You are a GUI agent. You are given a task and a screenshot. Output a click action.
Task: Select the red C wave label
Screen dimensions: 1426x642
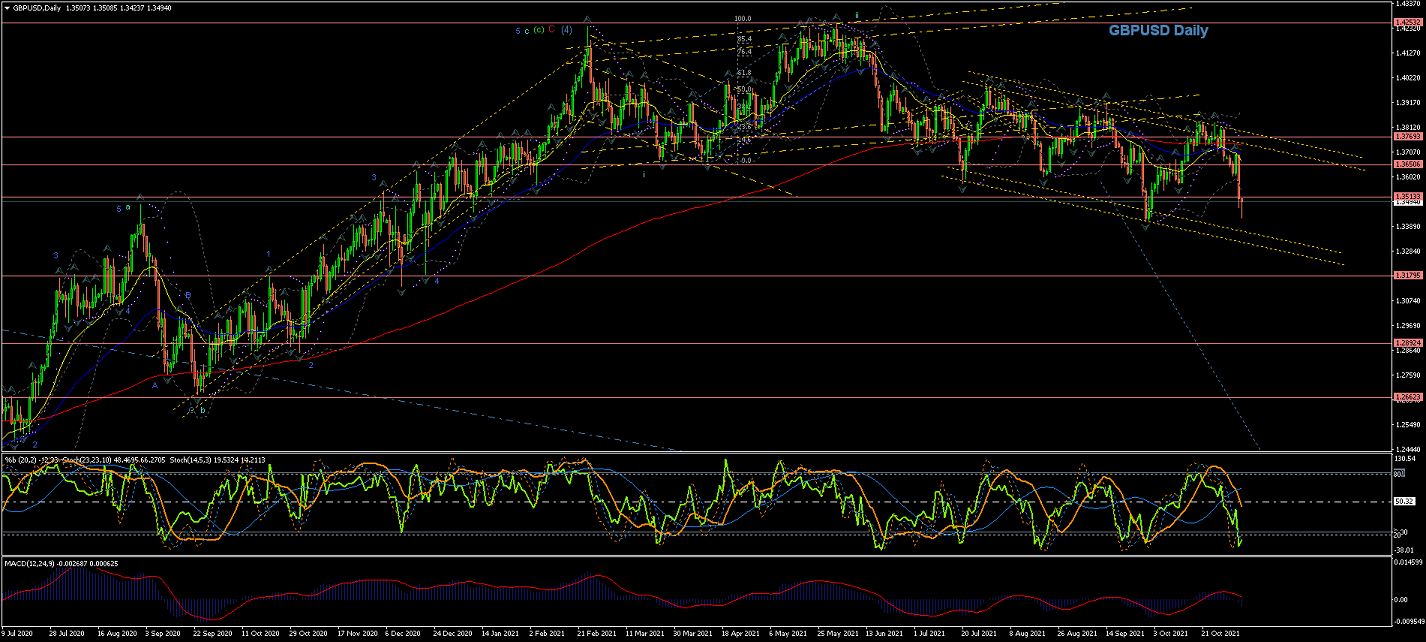point(552,30)
